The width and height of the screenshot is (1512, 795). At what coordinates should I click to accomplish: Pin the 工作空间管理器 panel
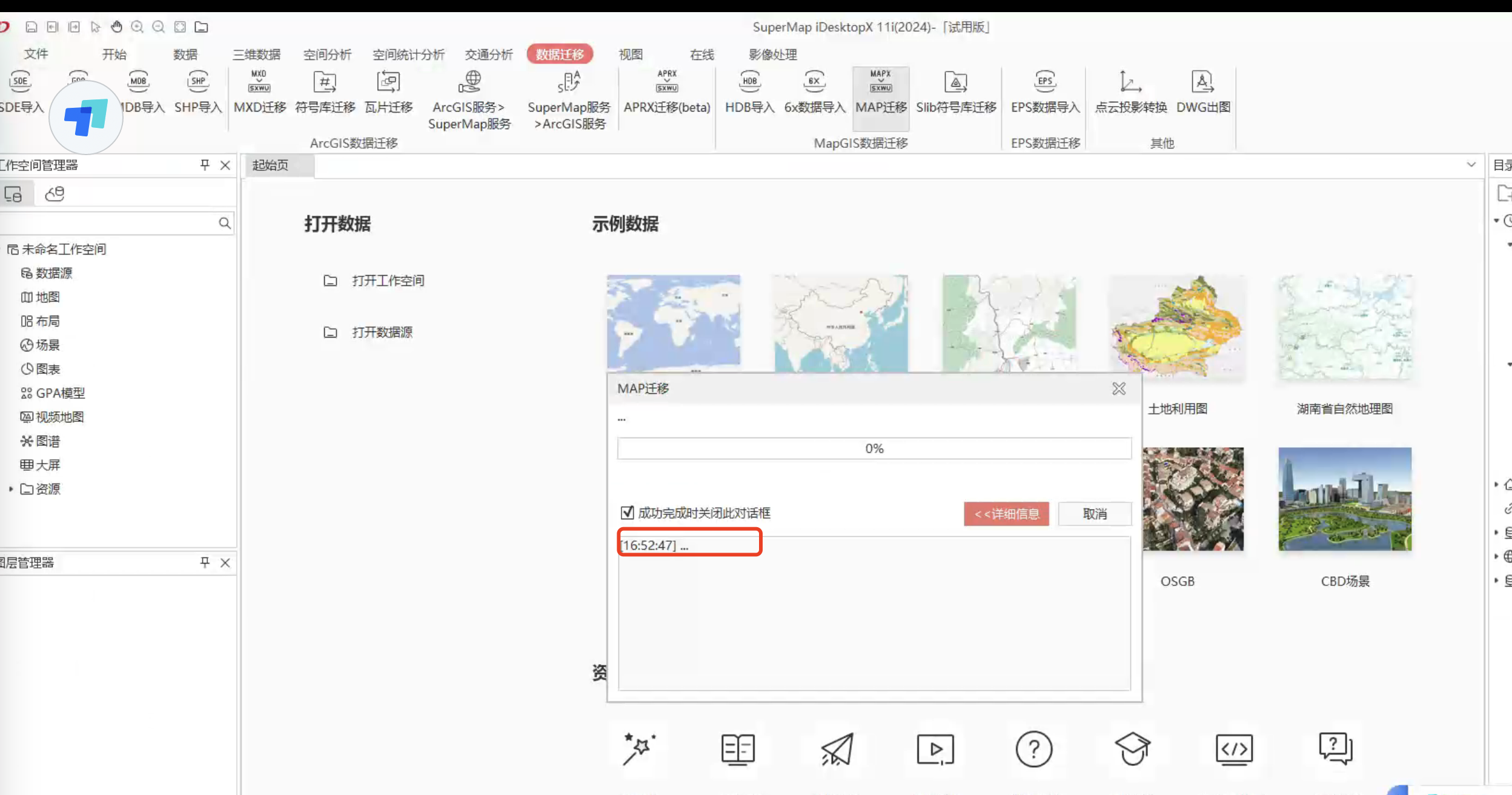coord(205,165)
